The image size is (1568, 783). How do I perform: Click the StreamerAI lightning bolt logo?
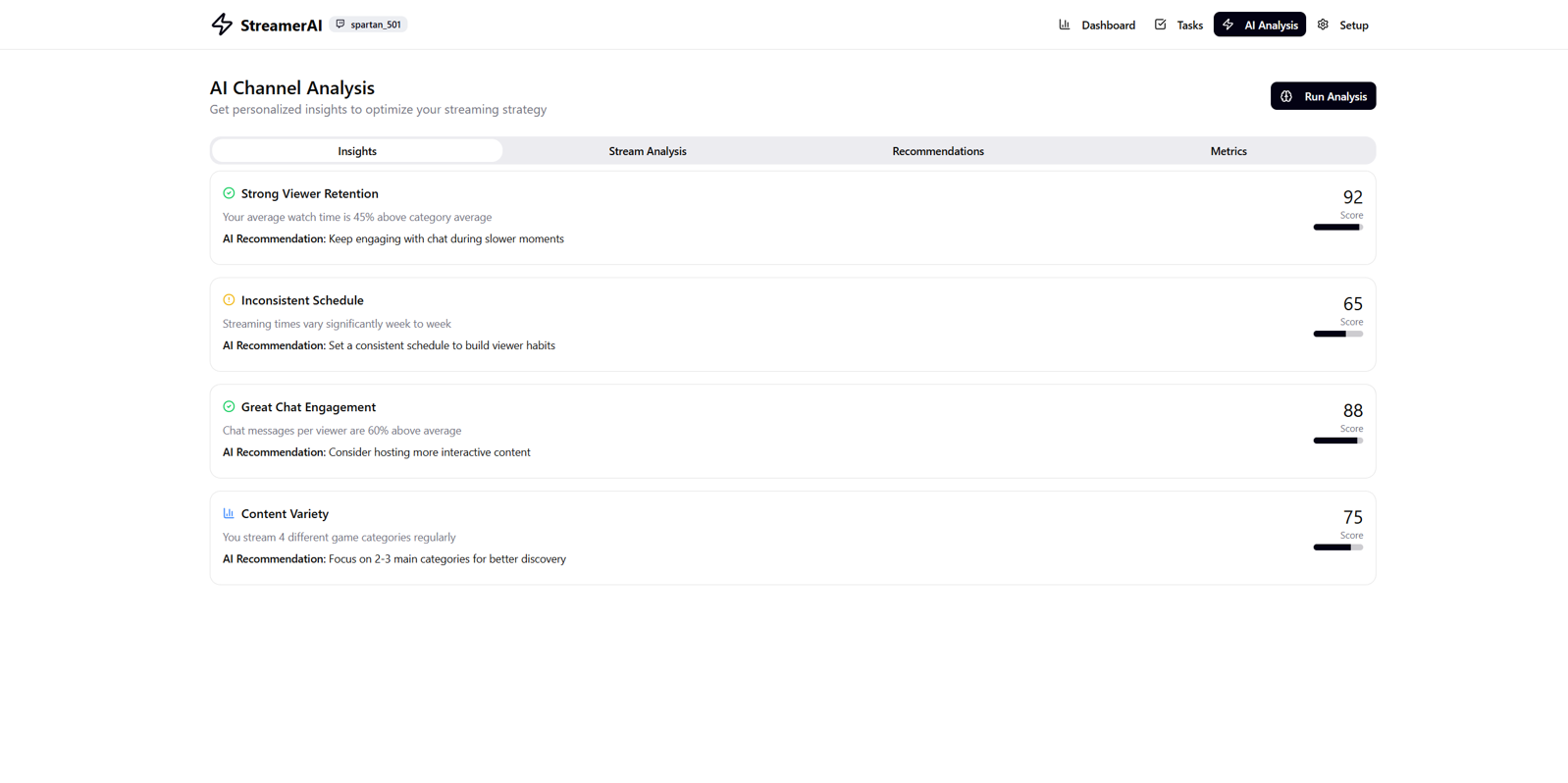222,25
